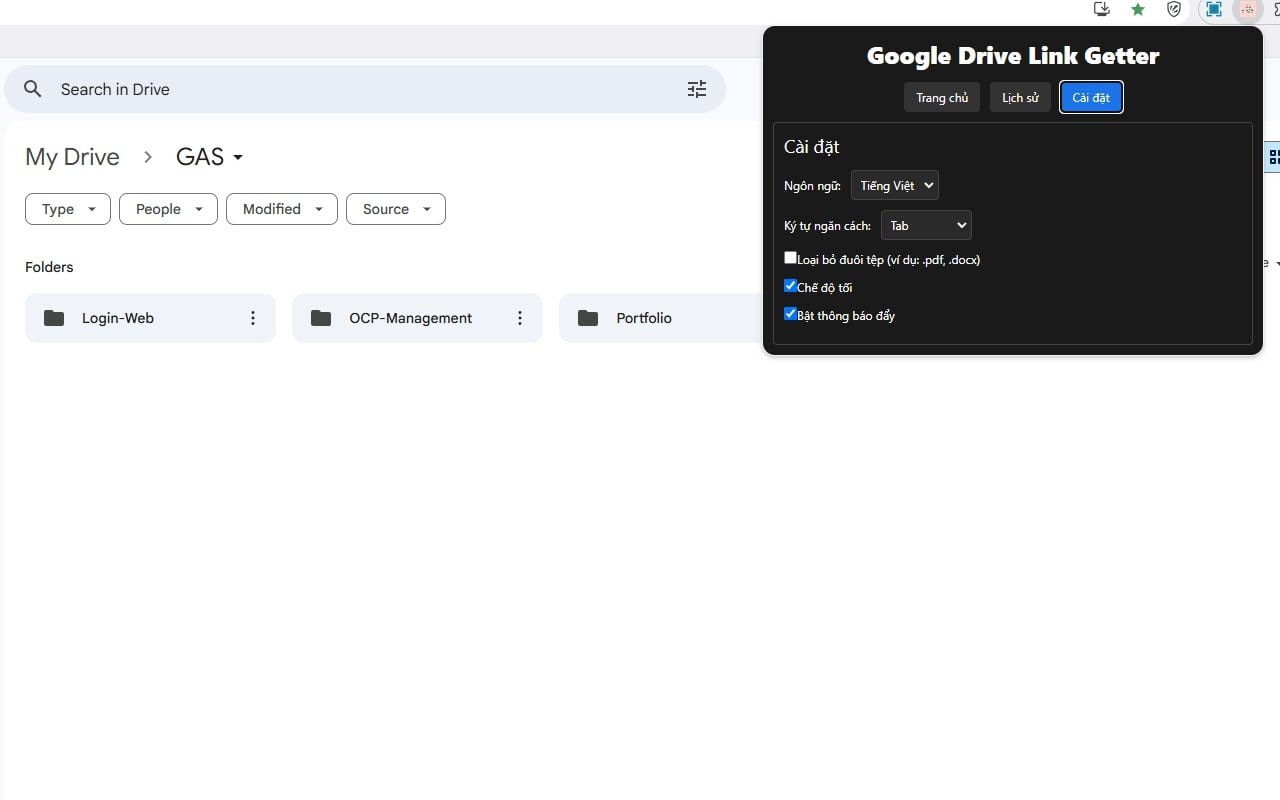Image resolution: width=1280 pixels, height=800 pixels.
Task: Open more actions for OCP-Management folder
Action: tap(520, 318)
